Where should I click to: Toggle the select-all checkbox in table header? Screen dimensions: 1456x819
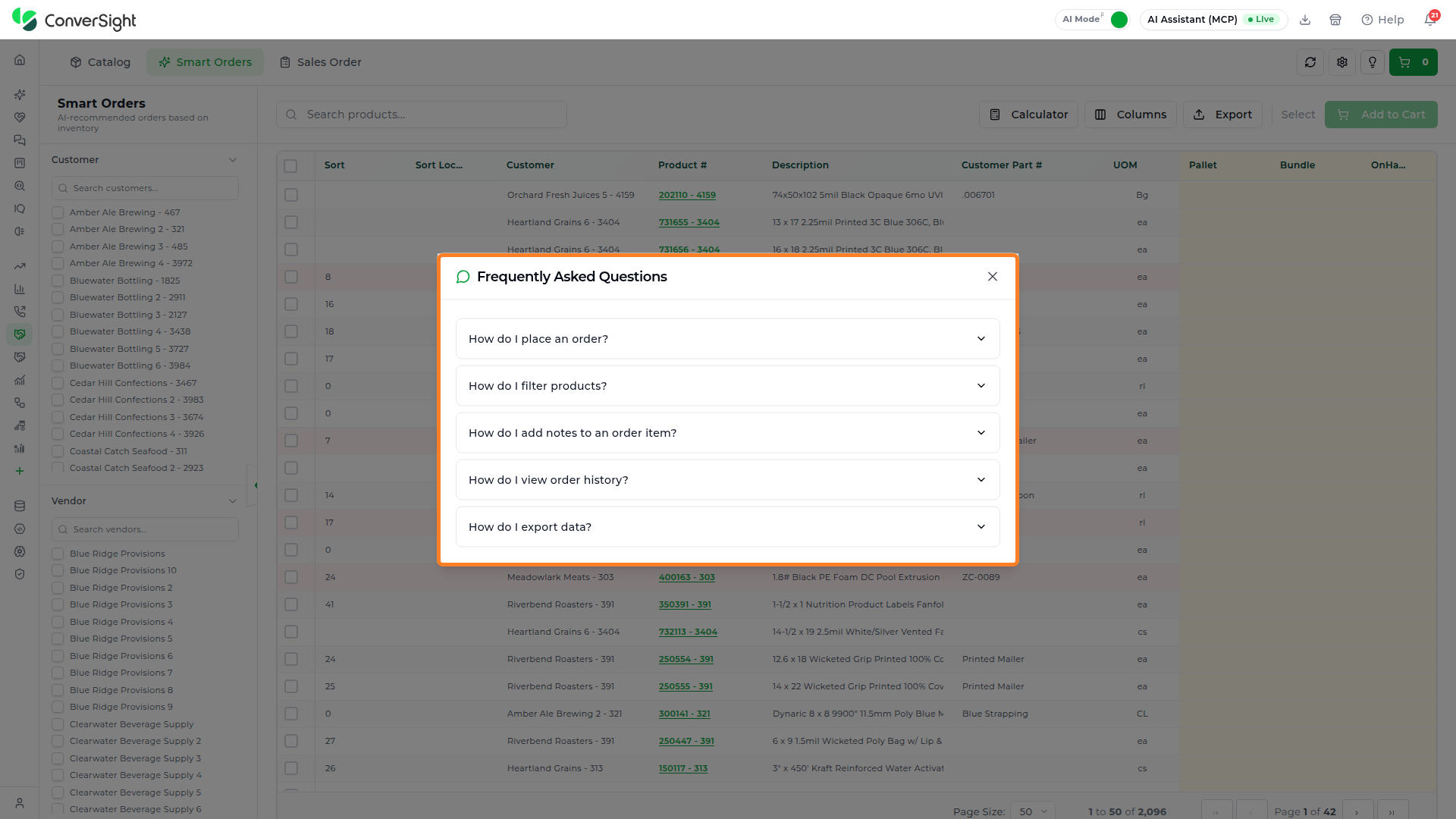290,165
